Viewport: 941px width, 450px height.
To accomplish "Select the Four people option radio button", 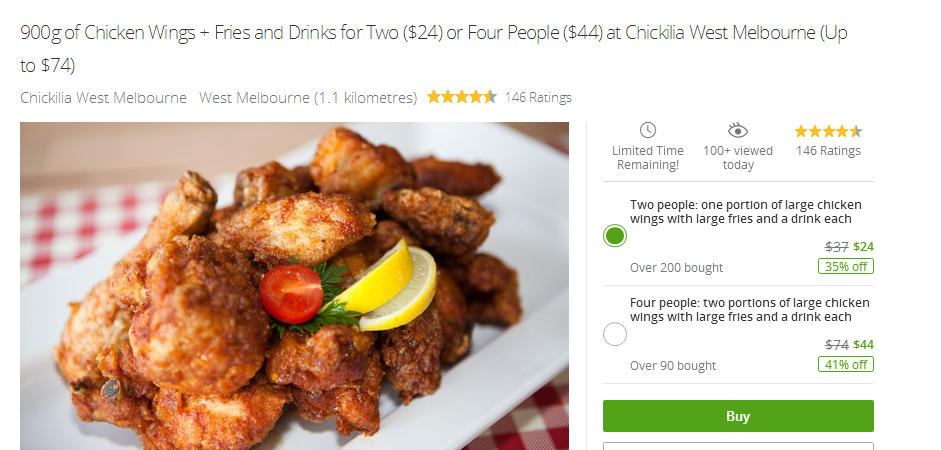I will [615, 334].
